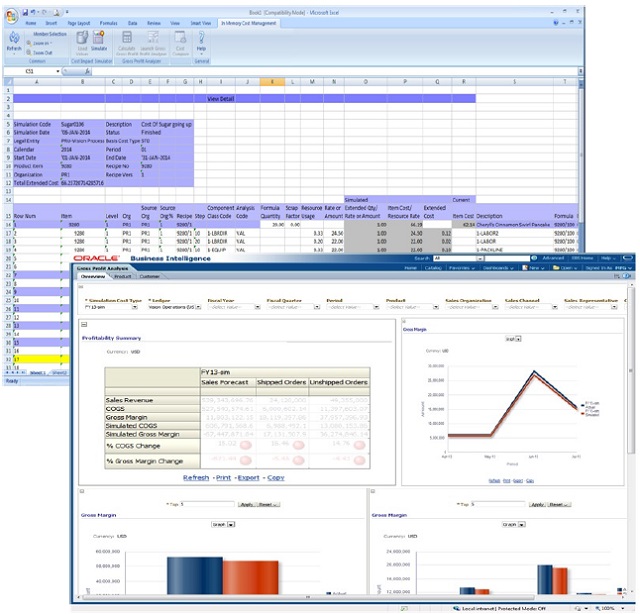
Task: Open dashboard page options icon
Action: tap(617, 276)
